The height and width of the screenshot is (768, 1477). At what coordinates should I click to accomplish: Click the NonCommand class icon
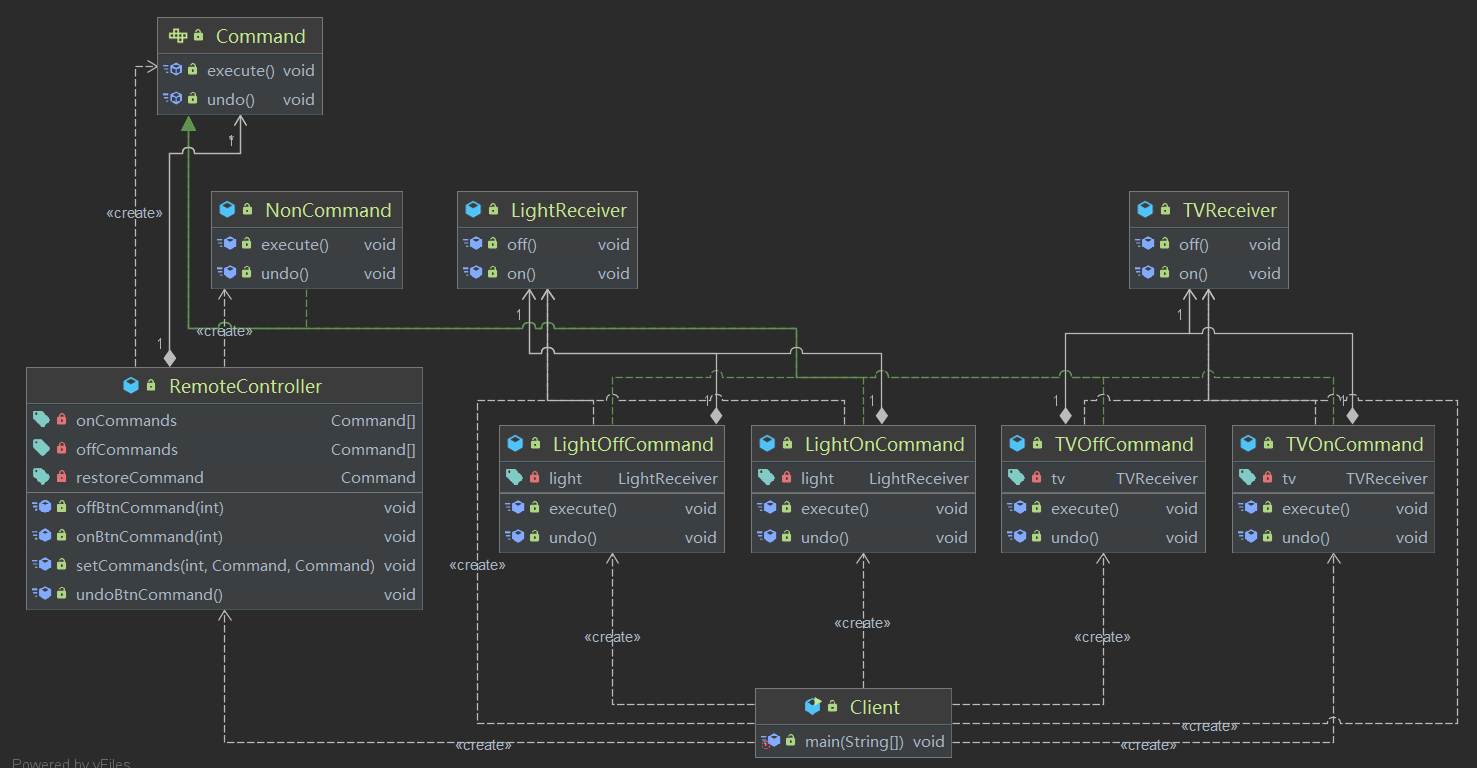[227, 210]
